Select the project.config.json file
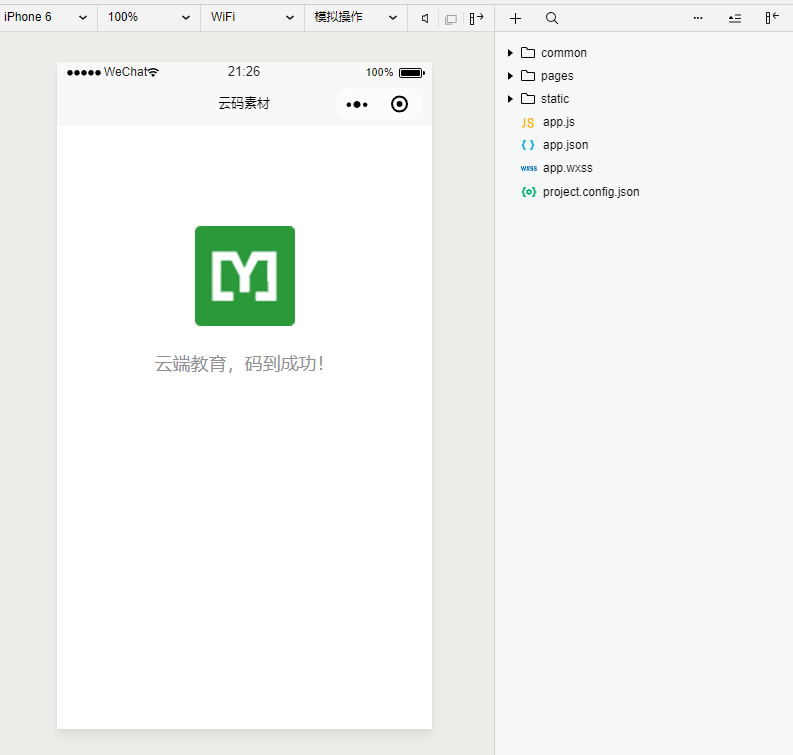The image size is (793, 755). click(590, 191)
